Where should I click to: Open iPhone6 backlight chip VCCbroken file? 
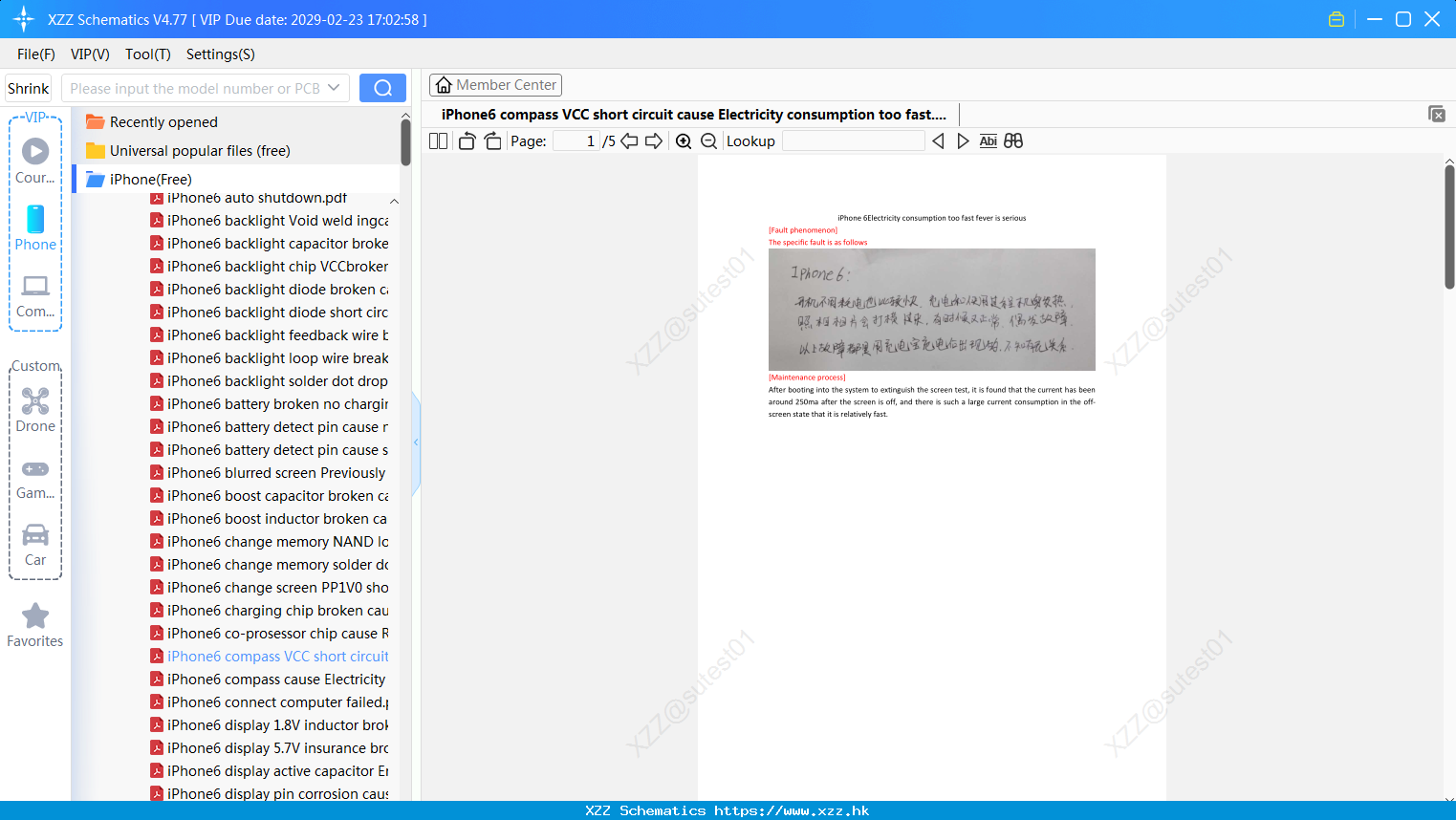point(270,267)
